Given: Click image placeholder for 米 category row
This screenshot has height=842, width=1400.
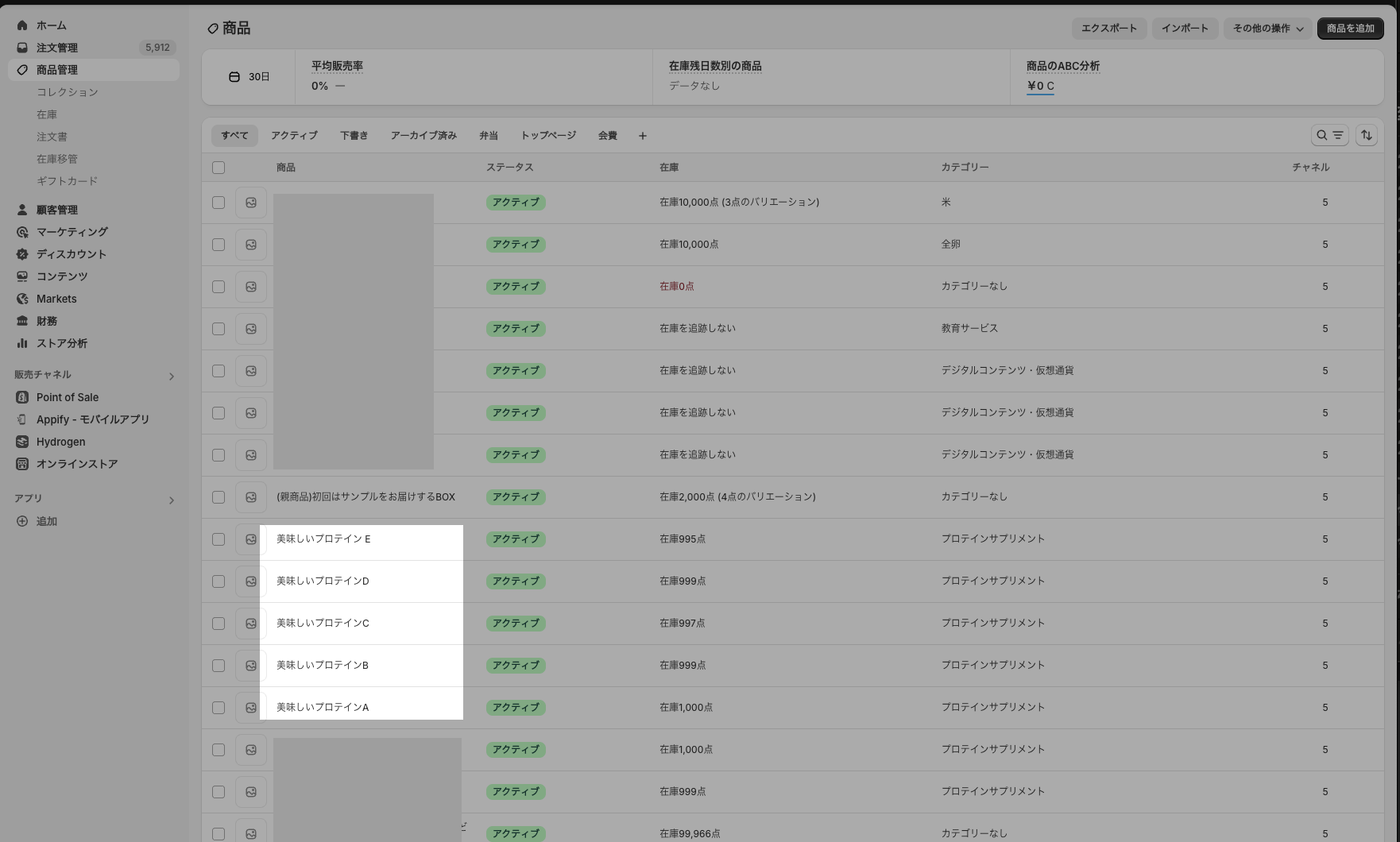Looking at the screenshot, I should [x=251, y=203].
